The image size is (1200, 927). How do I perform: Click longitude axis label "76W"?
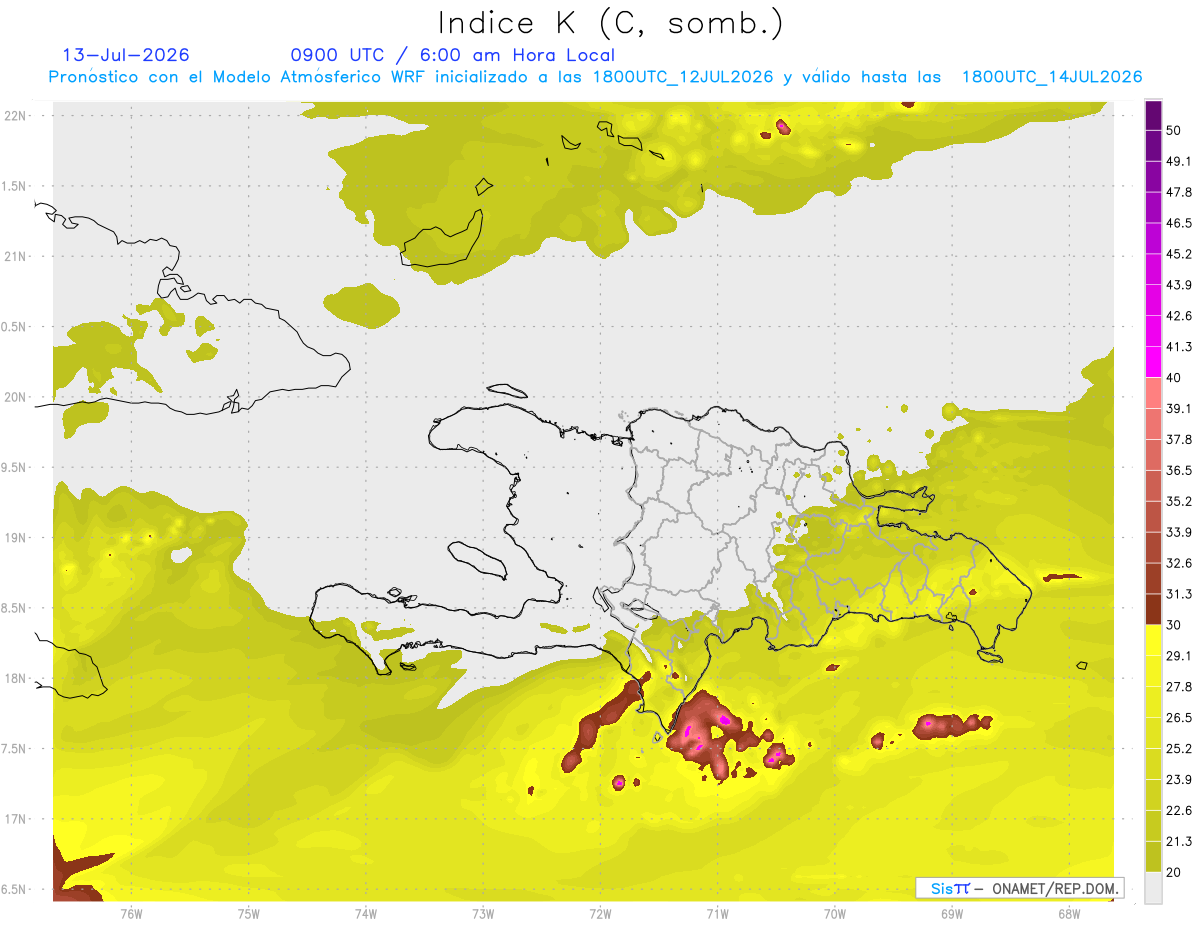(x=131, y=914)
